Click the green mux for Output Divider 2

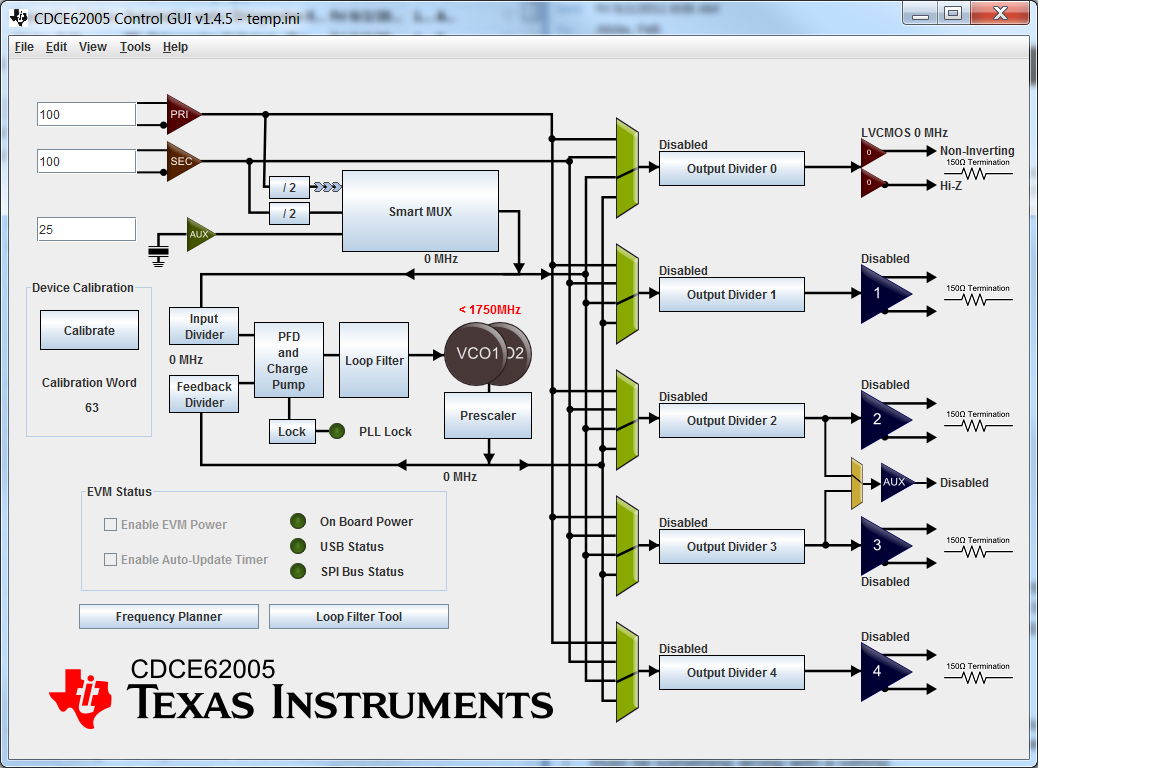(627, 420)
